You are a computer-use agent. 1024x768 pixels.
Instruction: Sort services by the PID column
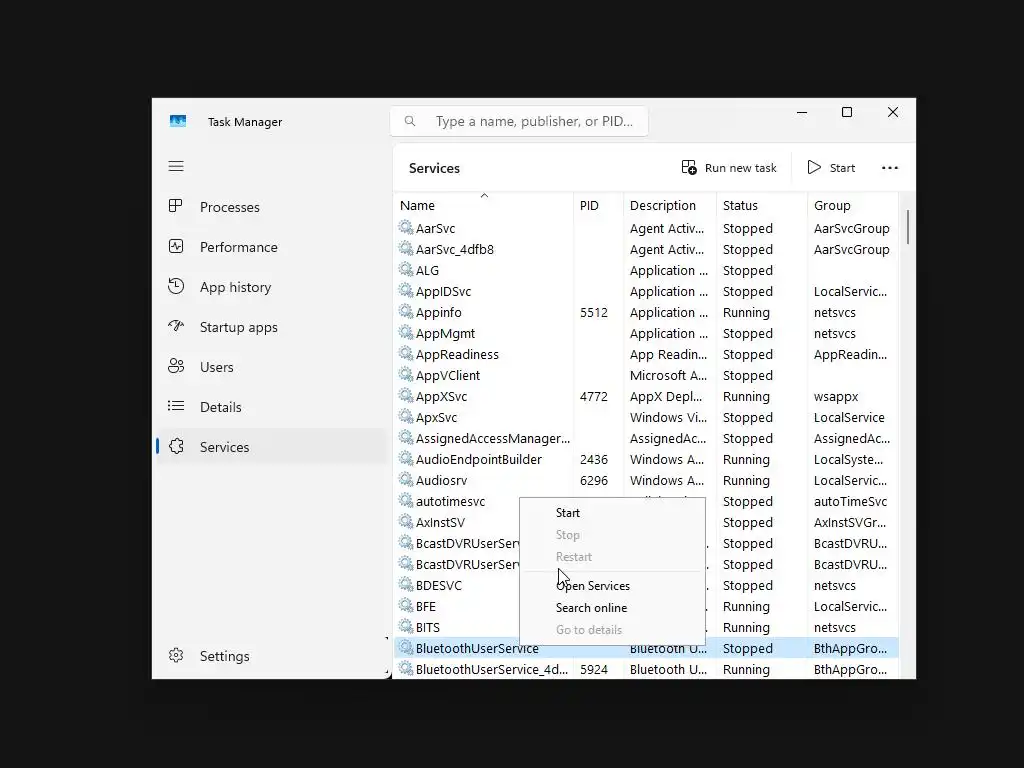pyautogui.click(x=598, y=205)
